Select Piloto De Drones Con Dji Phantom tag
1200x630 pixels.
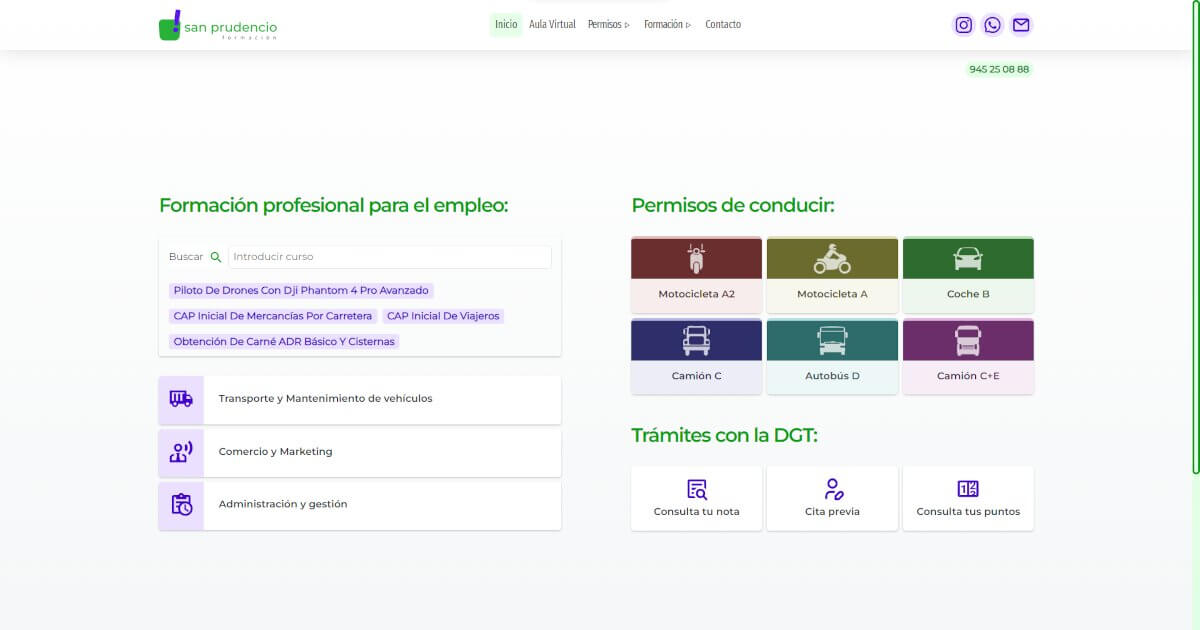click(x=301, y=291)
